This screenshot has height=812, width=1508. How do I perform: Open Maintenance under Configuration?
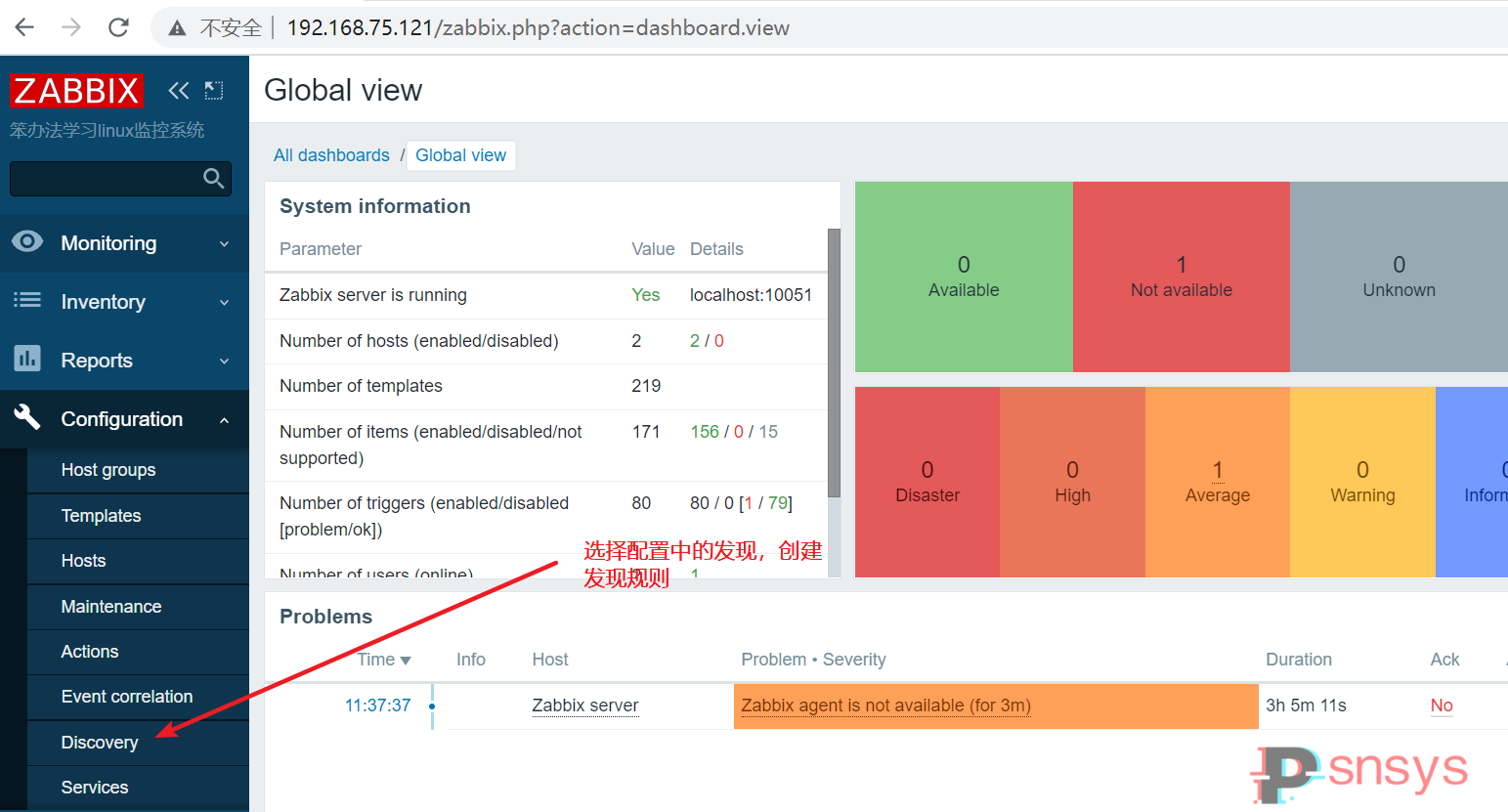coord(111,607)
